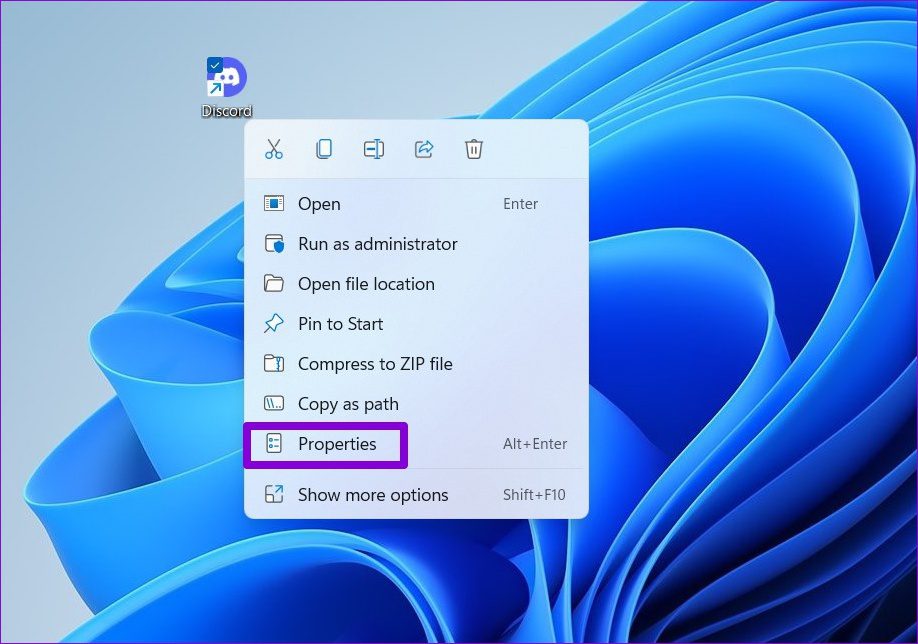Screen dimensions: 918x644
Task: Expand Show more options
Action: coord(416,495)
